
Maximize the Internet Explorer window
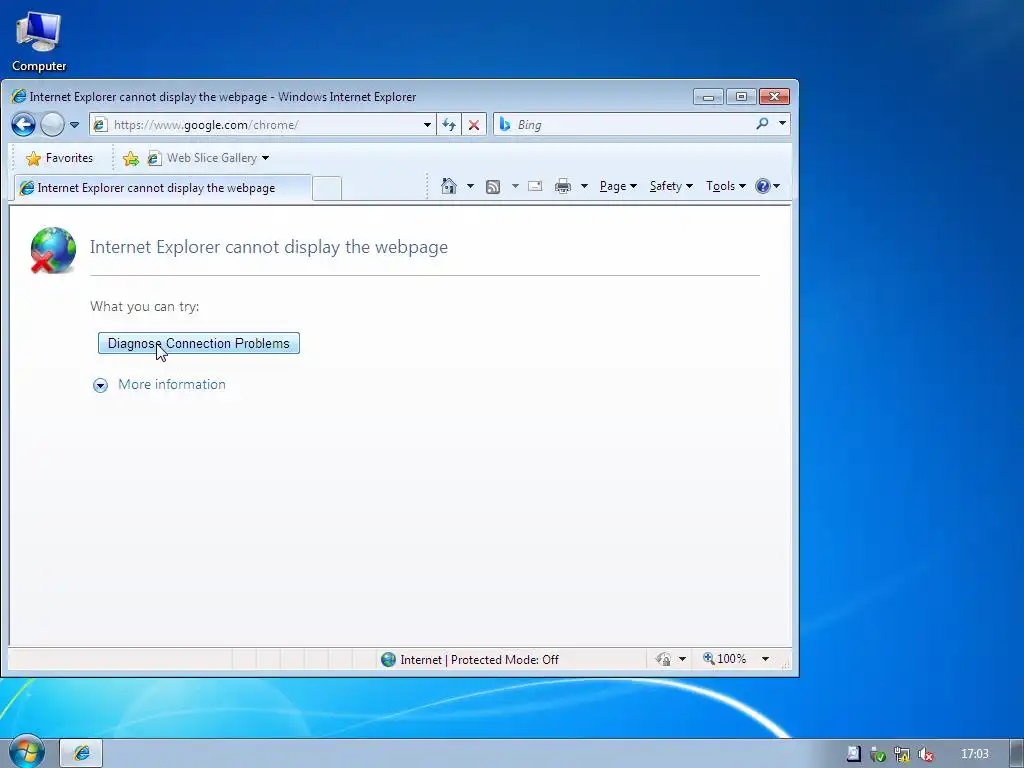coord(741,97)
